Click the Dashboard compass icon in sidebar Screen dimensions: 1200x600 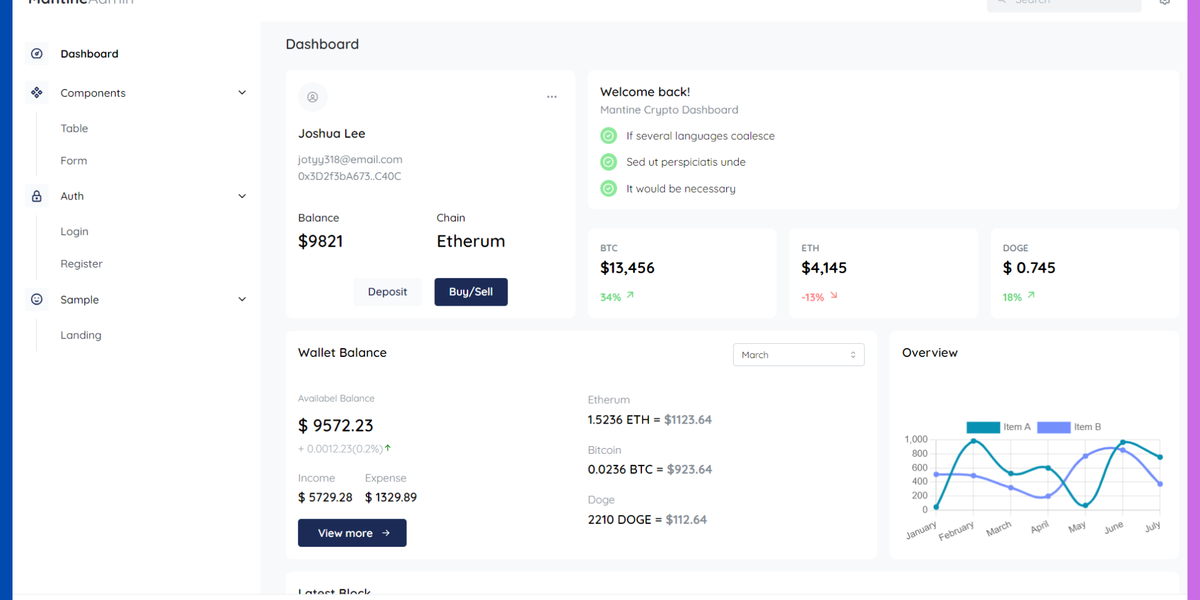click(36, 53)
